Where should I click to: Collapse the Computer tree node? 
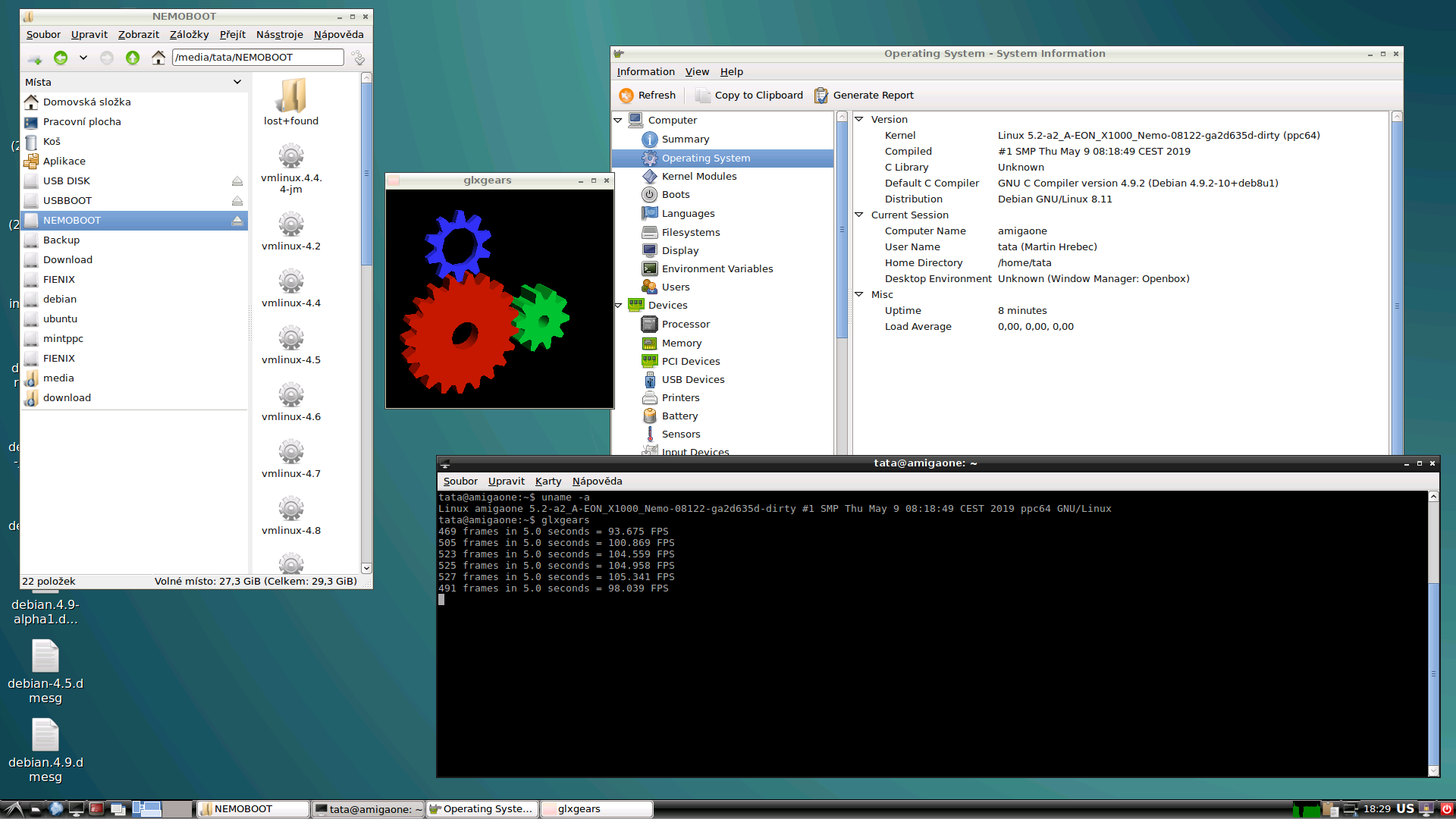[x=618, y=120]
